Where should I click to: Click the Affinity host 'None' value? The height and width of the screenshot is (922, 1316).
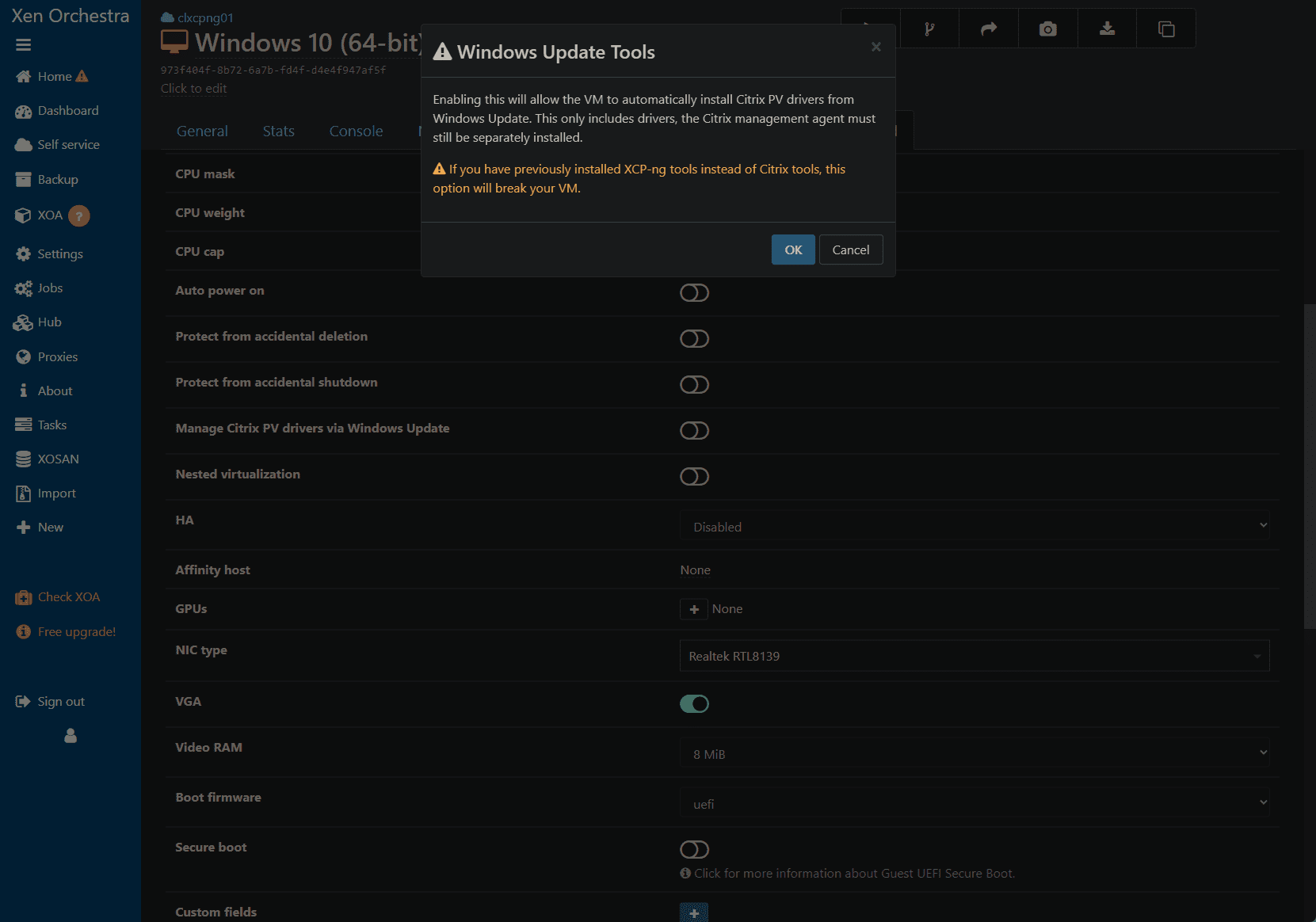(x=696, y=570)
